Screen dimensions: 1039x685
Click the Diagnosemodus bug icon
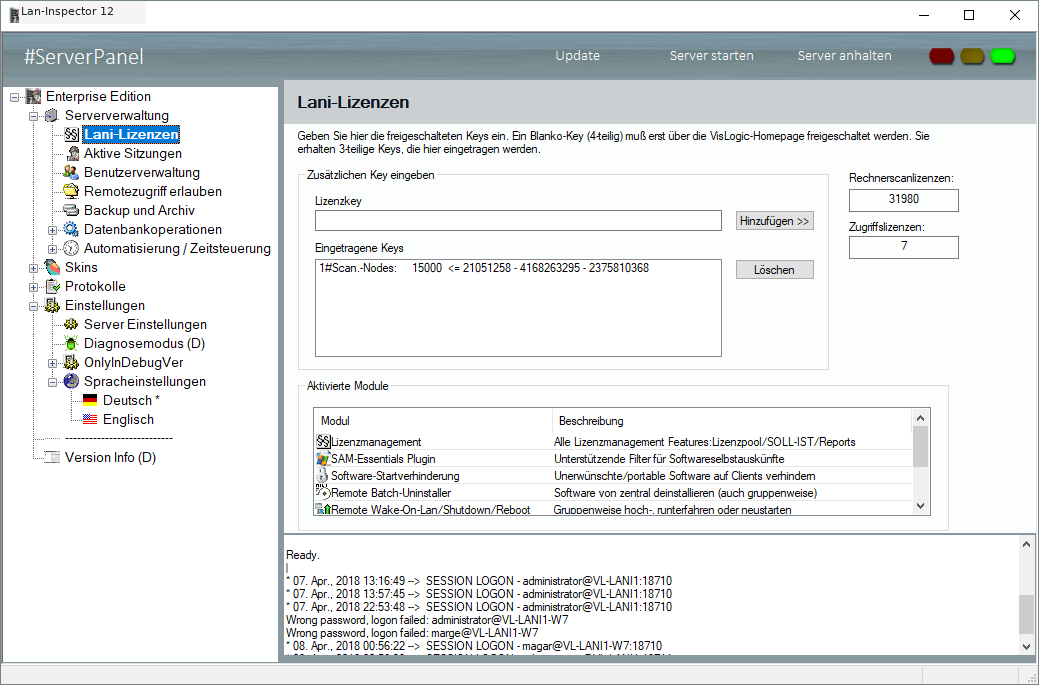72,344
